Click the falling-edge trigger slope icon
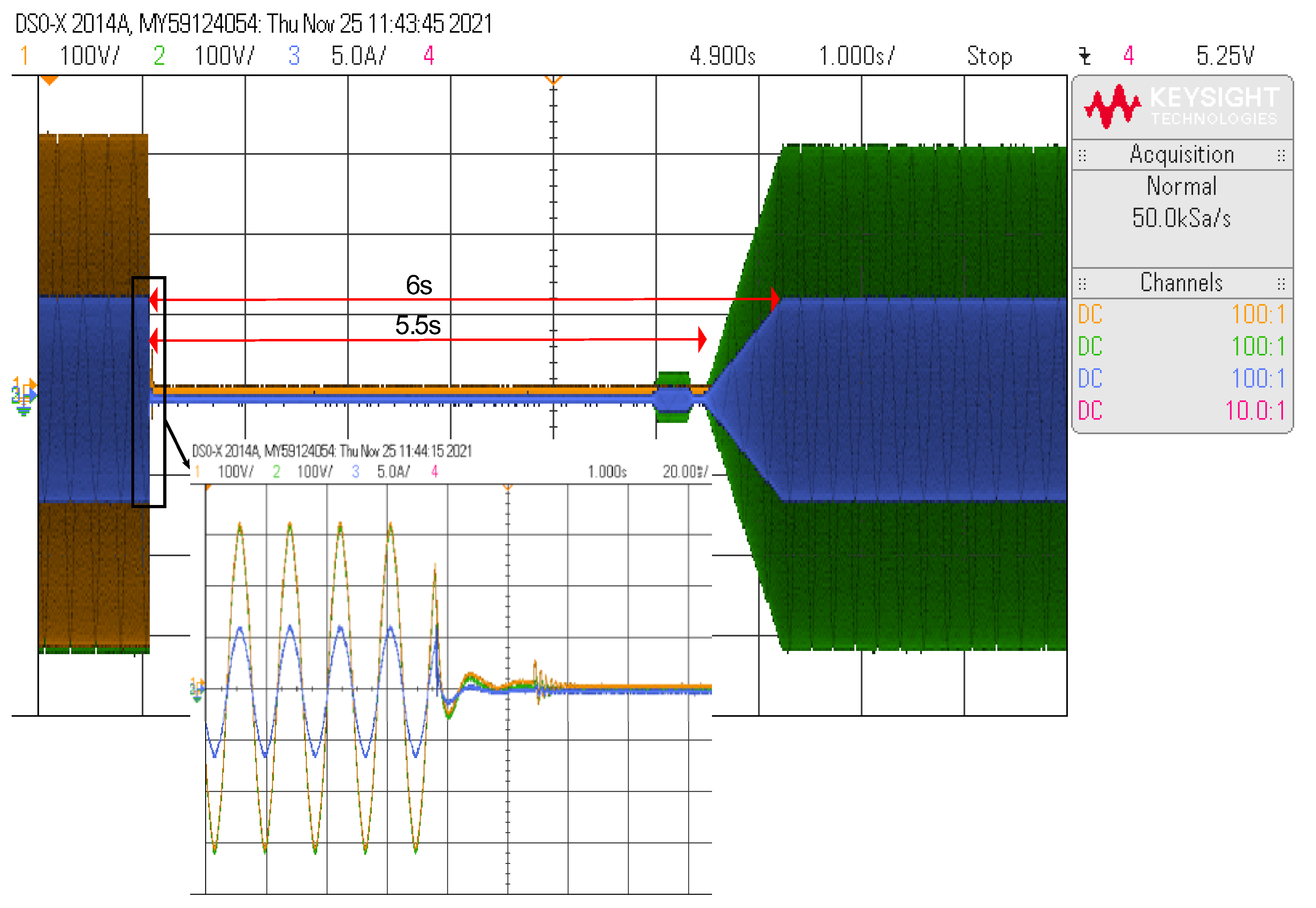Screen dimensions: 1316x908 pos(1085,56)
